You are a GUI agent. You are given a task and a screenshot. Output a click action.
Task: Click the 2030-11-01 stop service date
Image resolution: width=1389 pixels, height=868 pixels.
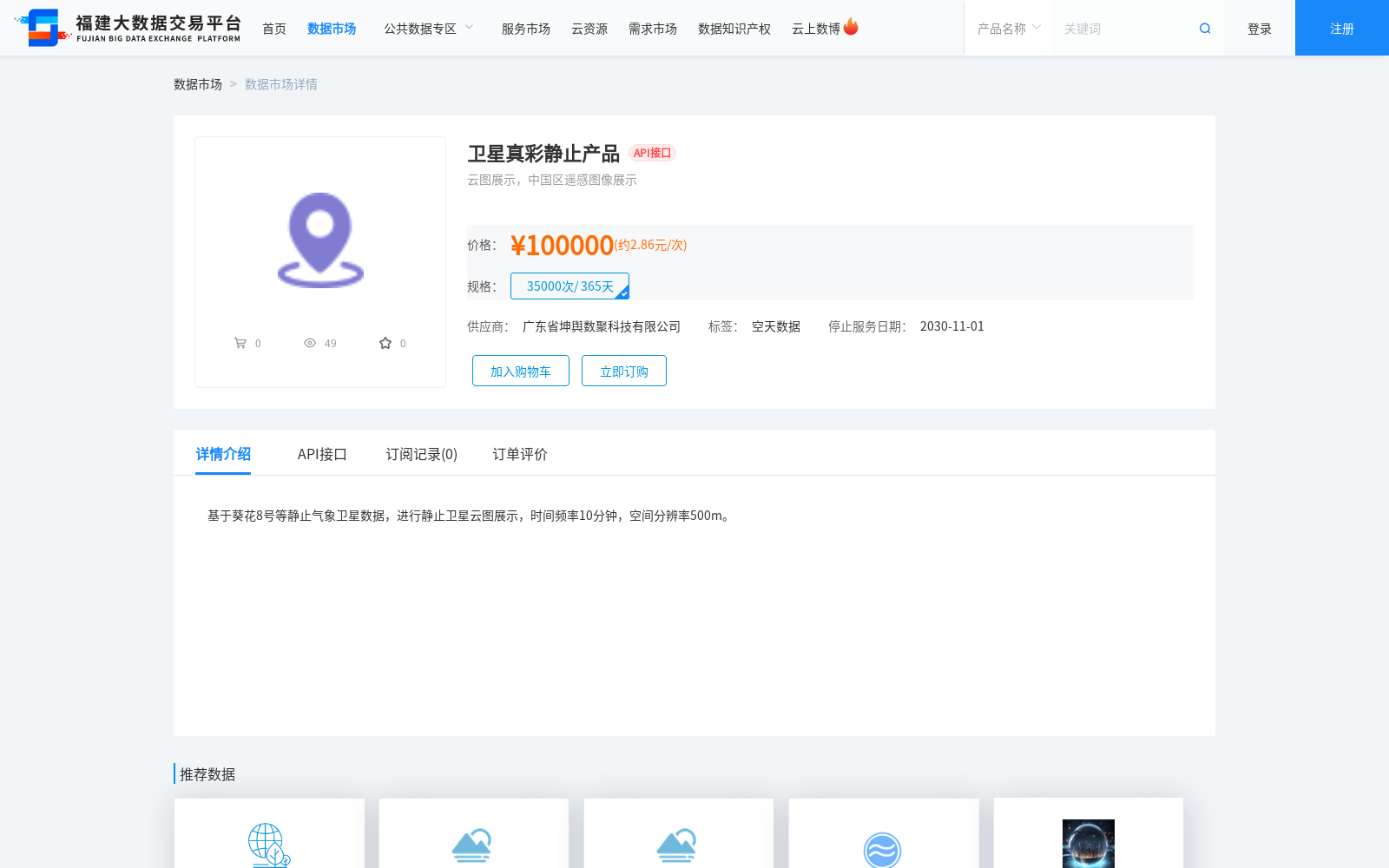[x=952, y=326]
